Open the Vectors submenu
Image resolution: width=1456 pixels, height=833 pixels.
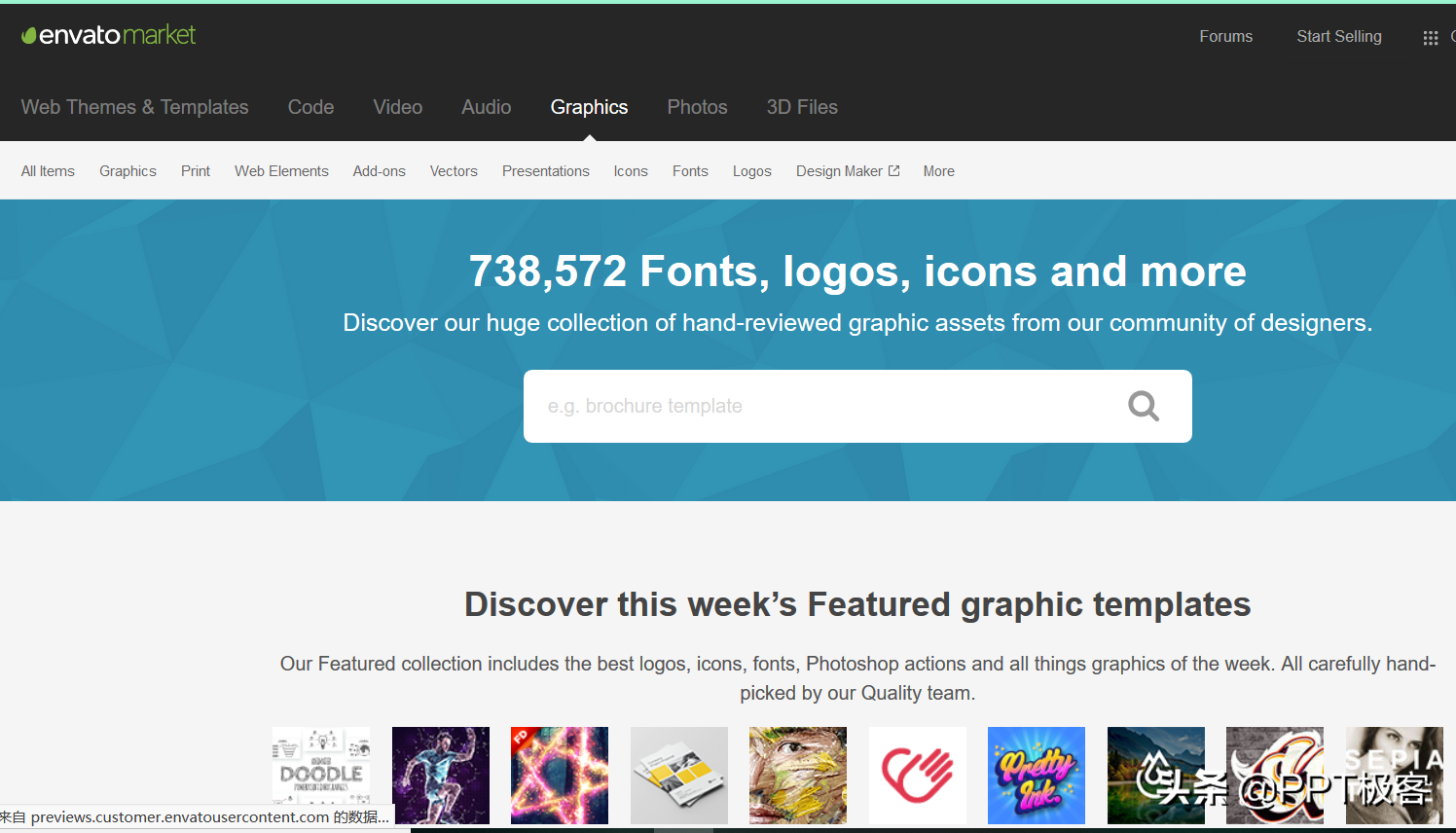454,171
